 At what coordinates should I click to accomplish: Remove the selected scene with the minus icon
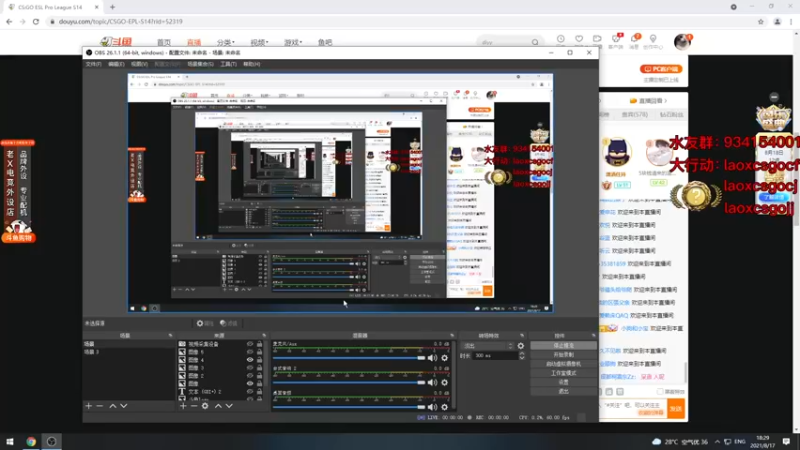(x=99, y=406)
